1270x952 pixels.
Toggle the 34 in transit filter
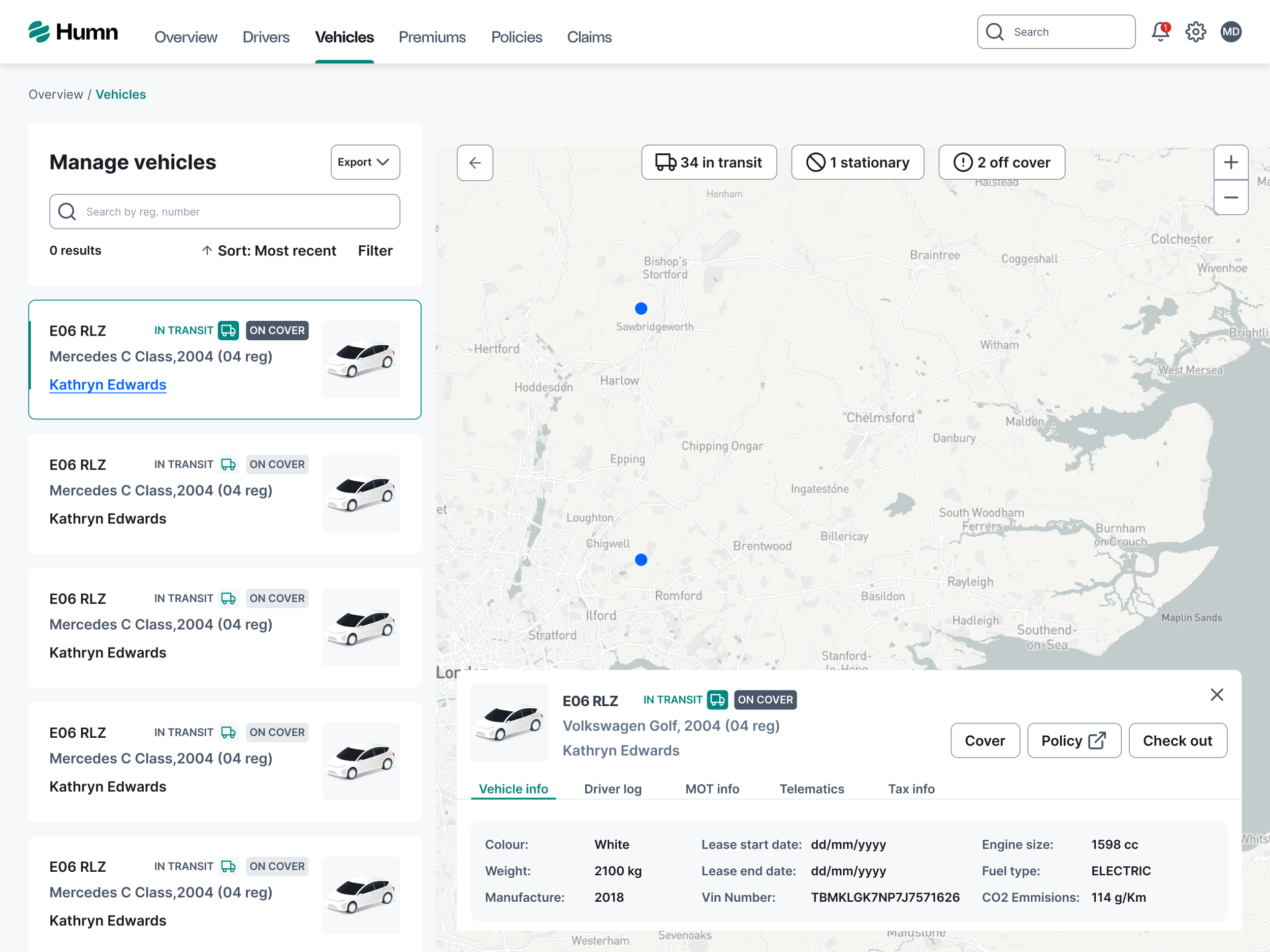(x=709, y=162)
